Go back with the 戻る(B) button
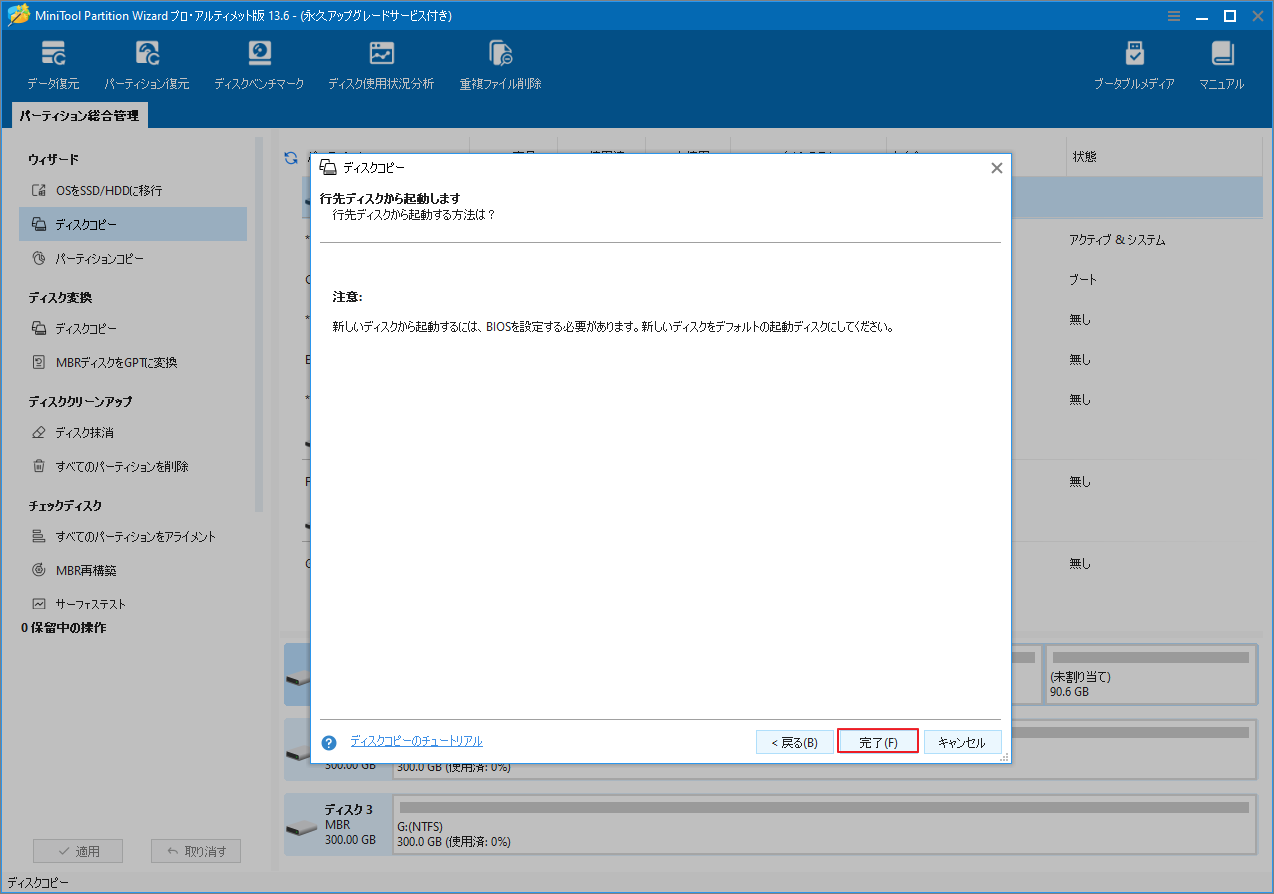 click(794, 741)
